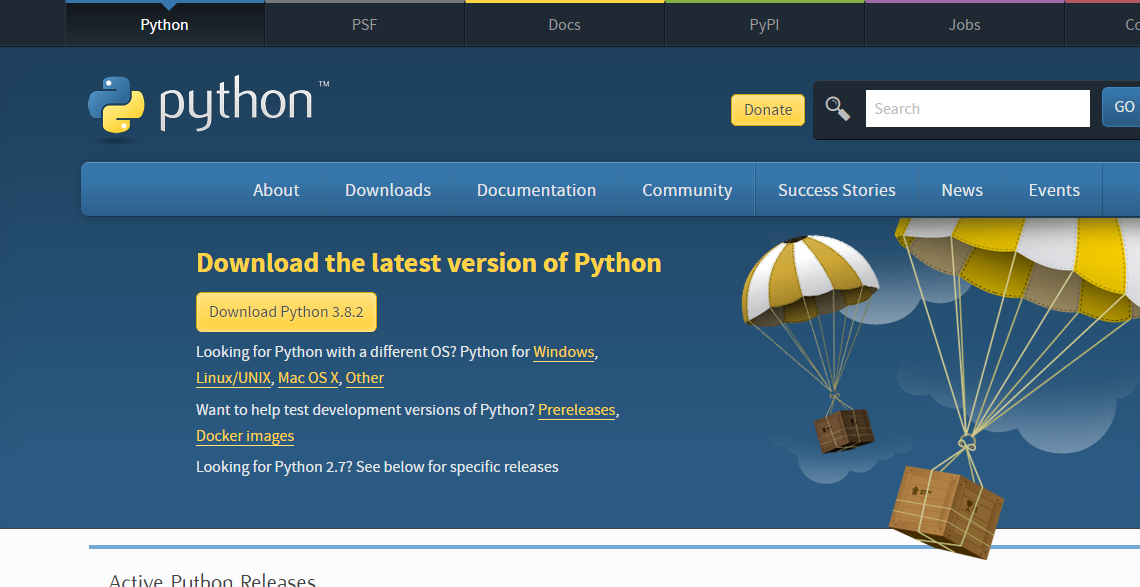Click the Donate button
This screenshot has width=1140, height=587.
[x=768, y=110]
